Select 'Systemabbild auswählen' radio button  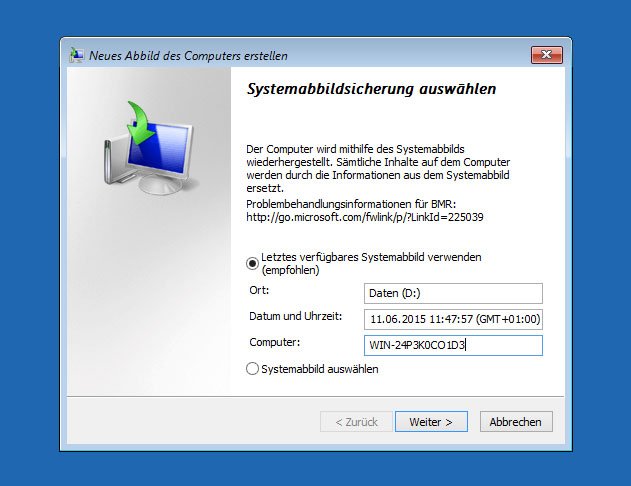click(x=252, y=369)
